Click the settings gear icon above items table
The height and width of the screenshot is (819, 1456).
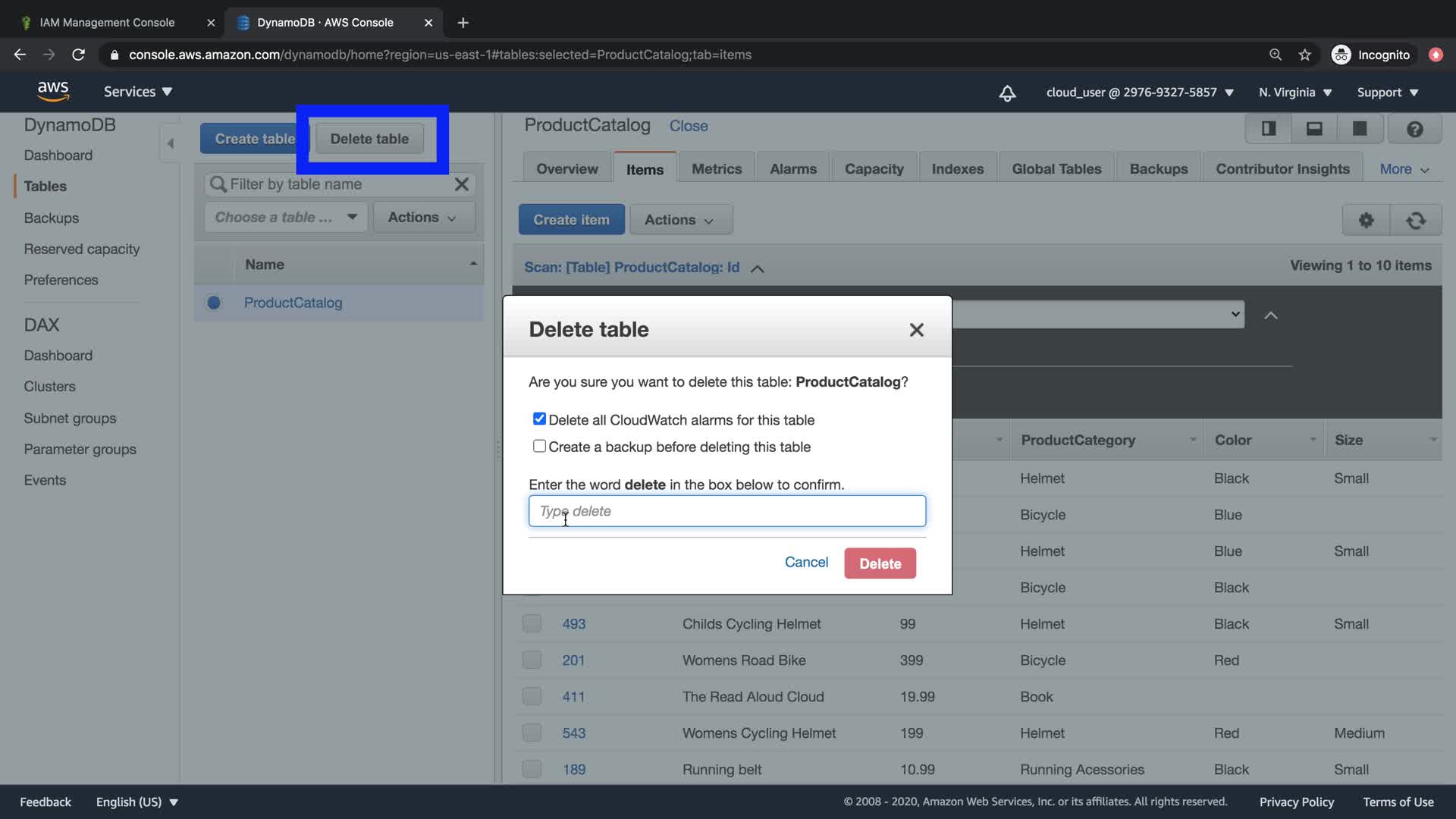point(1366,220)
